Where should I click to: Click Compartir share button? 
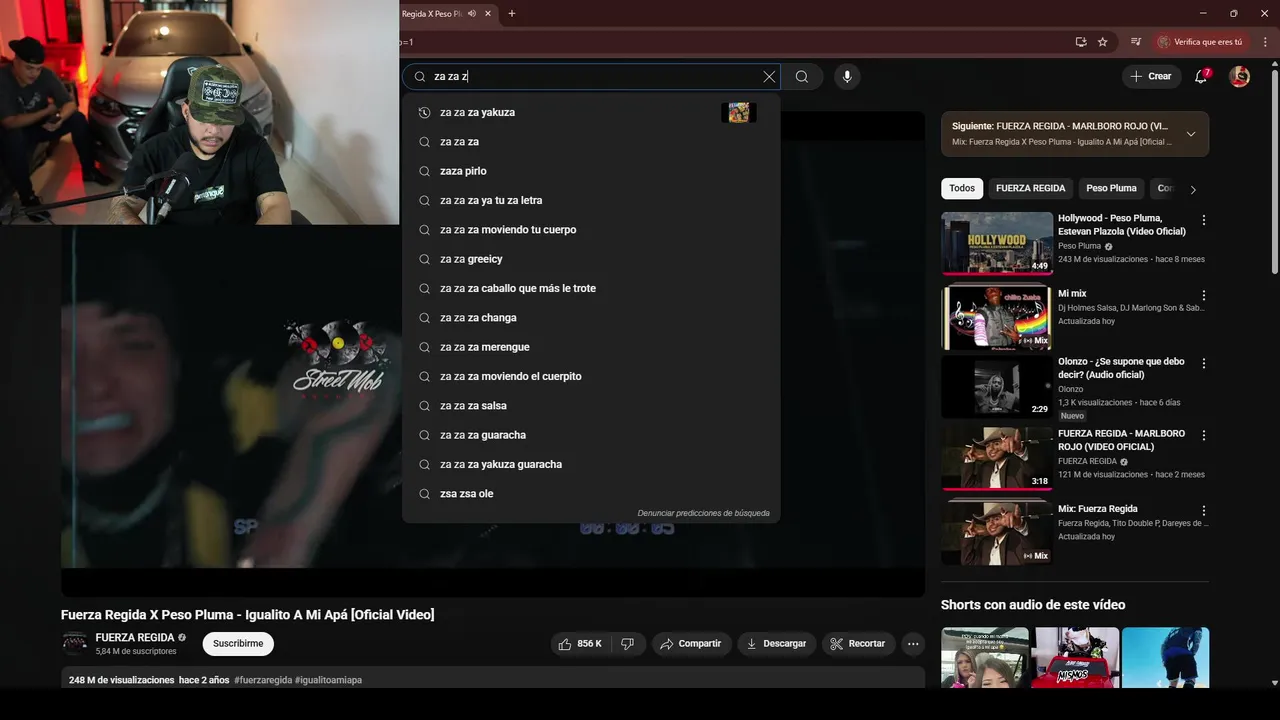coord(691,644)
